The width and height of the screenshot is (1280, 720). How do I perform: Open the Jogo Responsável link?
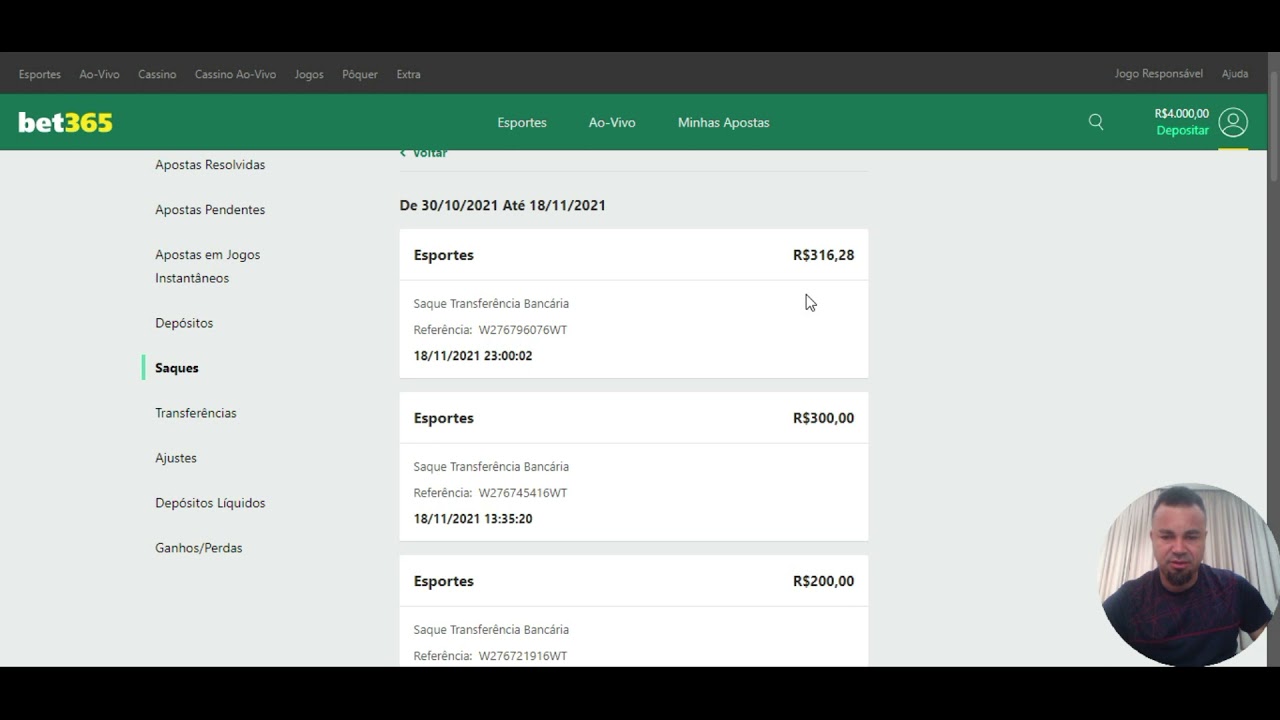[1159, 74]
